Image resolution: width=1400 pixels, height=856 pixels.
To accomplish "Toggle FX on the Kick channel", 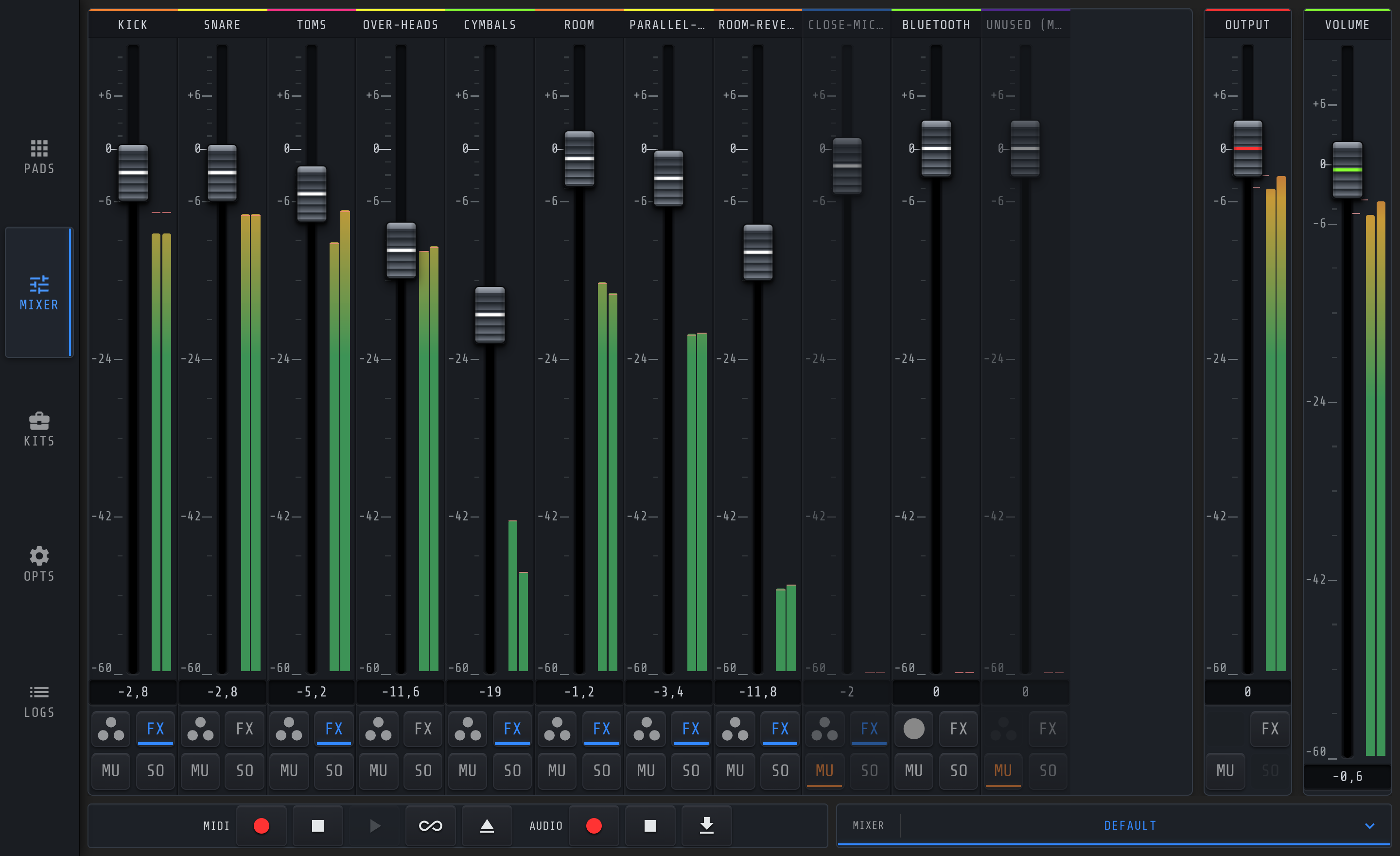I will (x=156, y=729).
